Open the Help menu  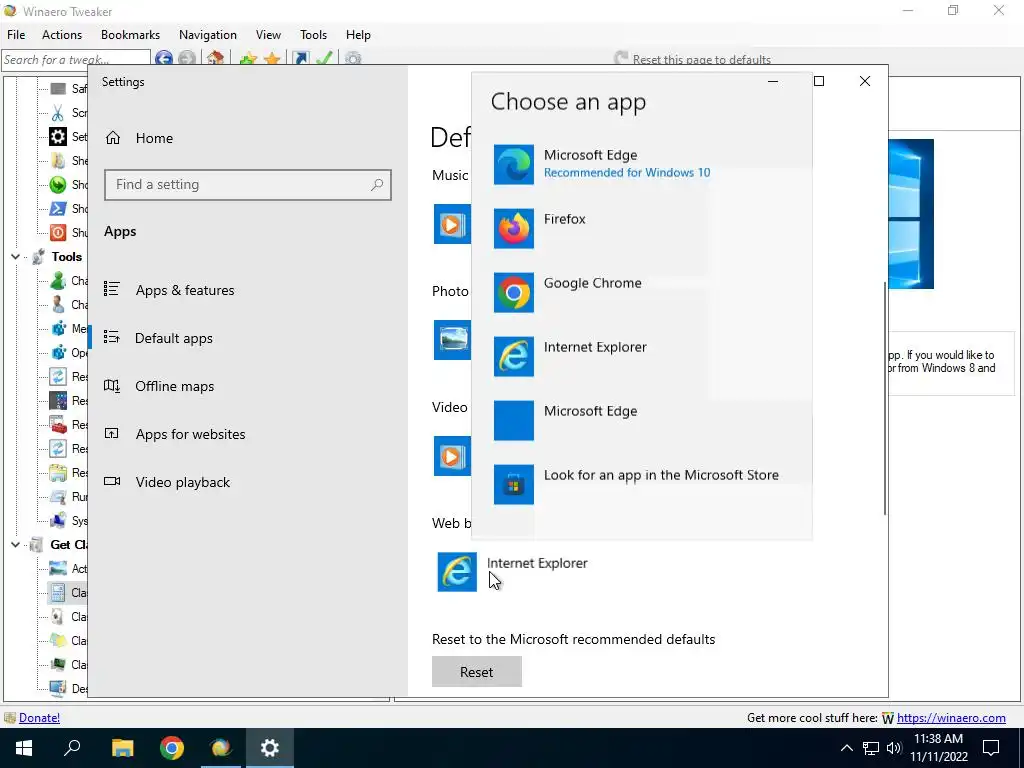click(x=358, y=35)
